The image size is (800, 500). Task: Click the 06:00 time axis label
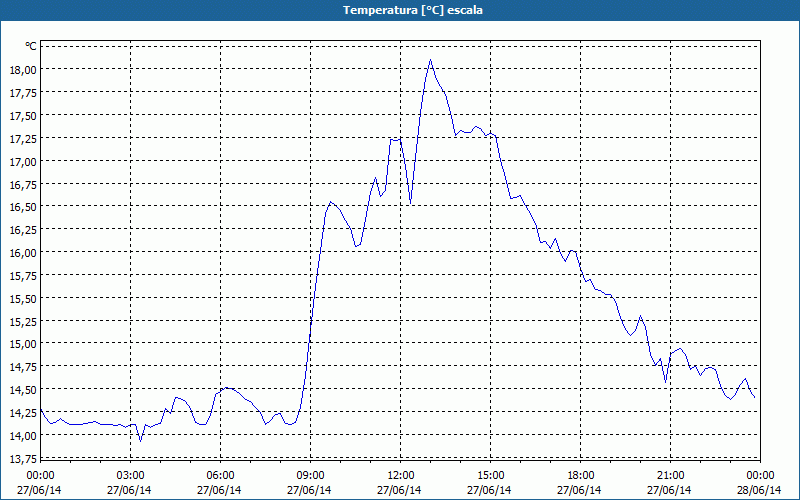[220, 476]
